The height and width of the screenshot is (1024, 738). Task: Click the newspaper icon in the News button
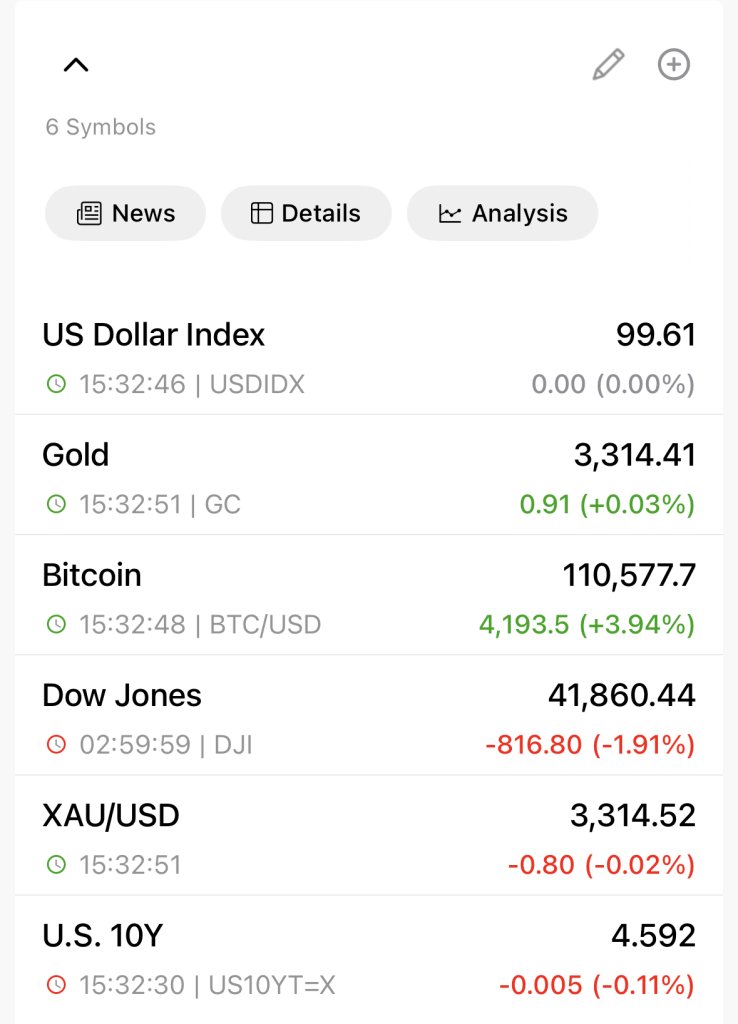(89, 214)
